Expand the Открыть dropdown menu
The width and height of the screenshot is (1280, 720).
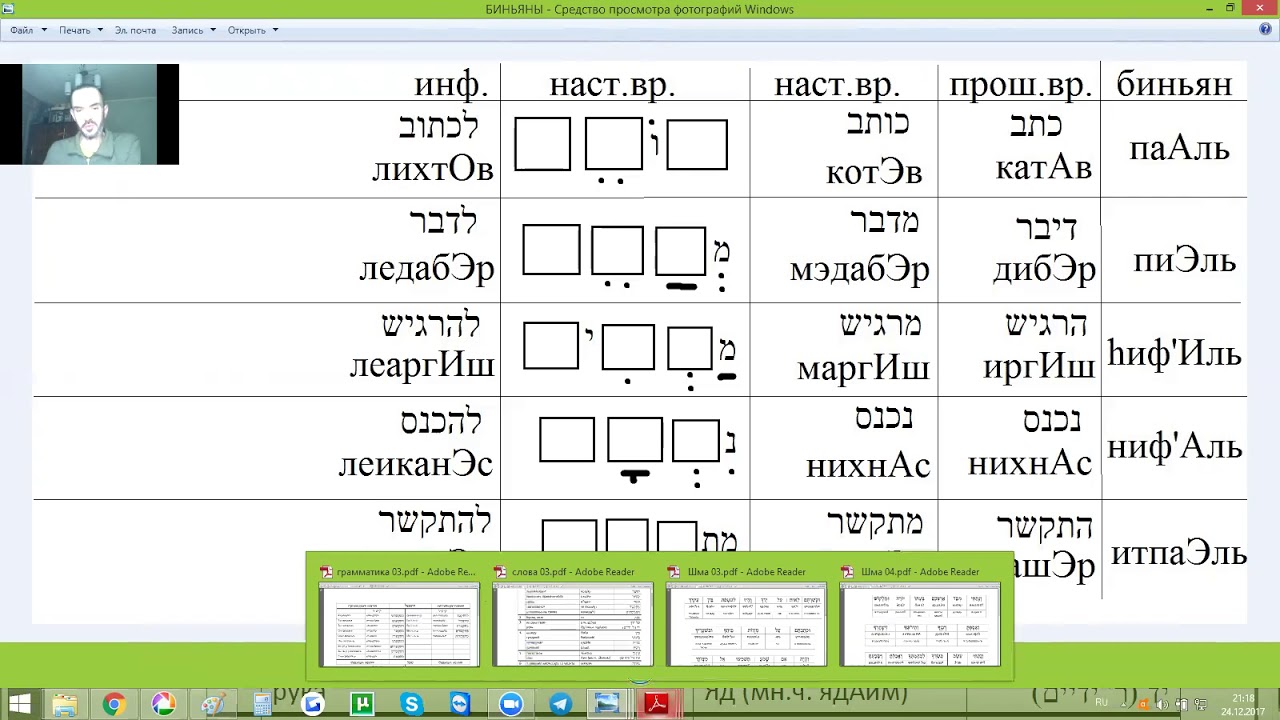252,30
